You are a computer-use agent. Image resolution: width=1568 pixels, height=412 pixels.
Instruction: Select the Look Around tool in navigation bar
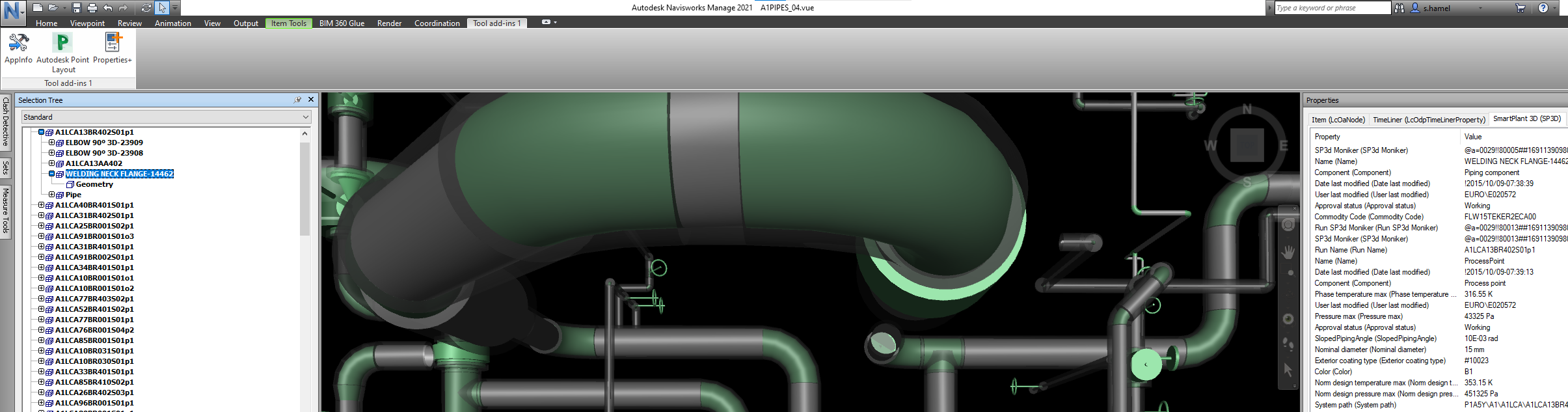tap(1288, 319)
